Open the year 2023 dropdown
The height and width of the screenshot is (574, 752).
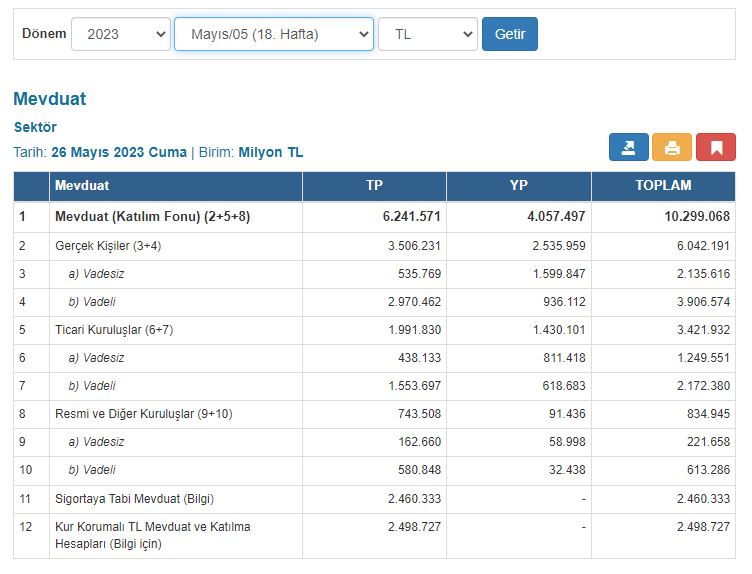point(121,34)
